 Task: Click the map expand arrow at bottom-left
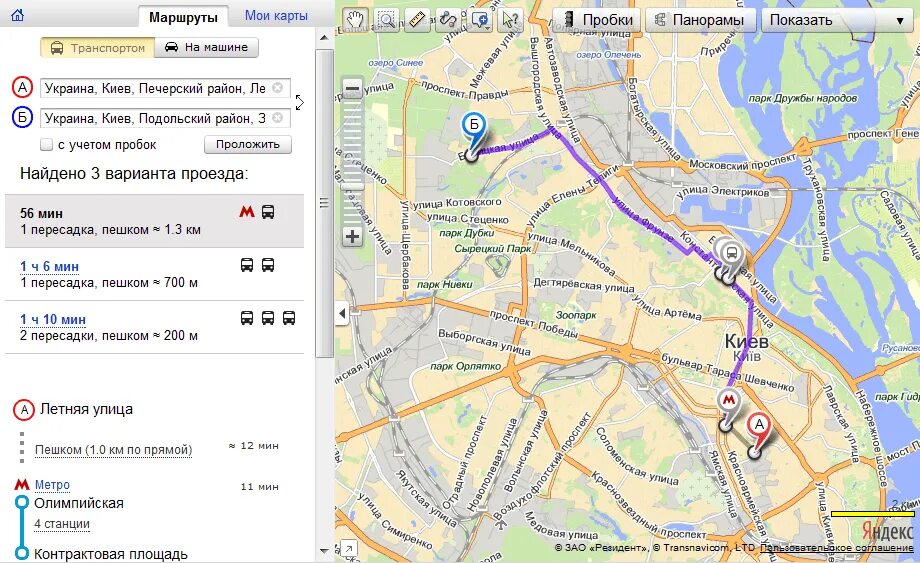349,548
